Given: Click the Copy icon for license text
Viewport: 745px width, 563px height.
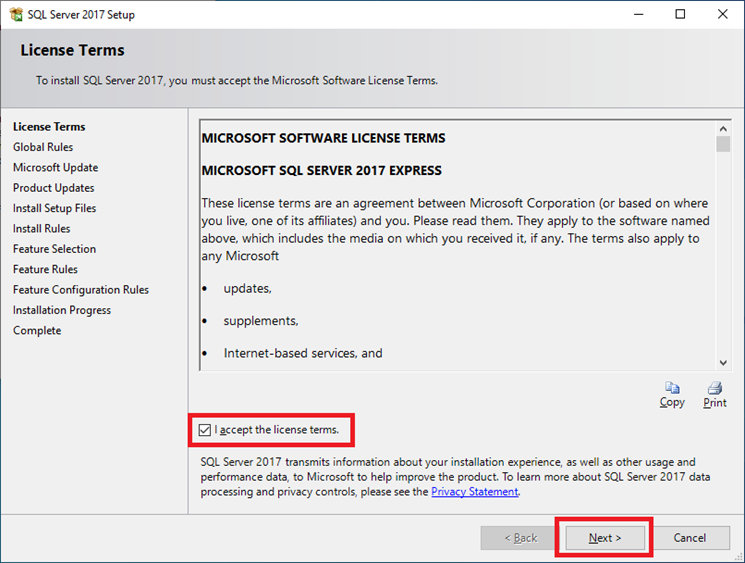Looking at the screenshot, I should pyautogui.click(x=672, y=388).
